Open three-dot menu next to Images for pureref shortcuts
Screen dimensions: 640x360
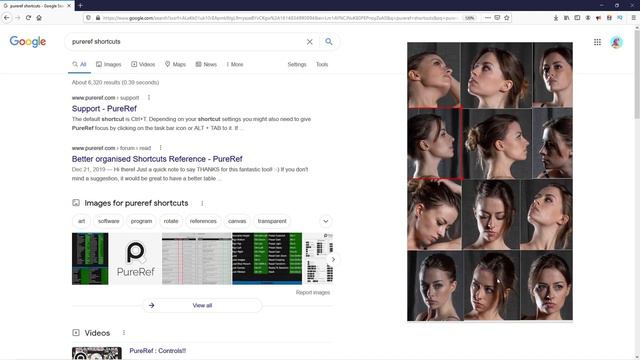[x=202, y=203]
